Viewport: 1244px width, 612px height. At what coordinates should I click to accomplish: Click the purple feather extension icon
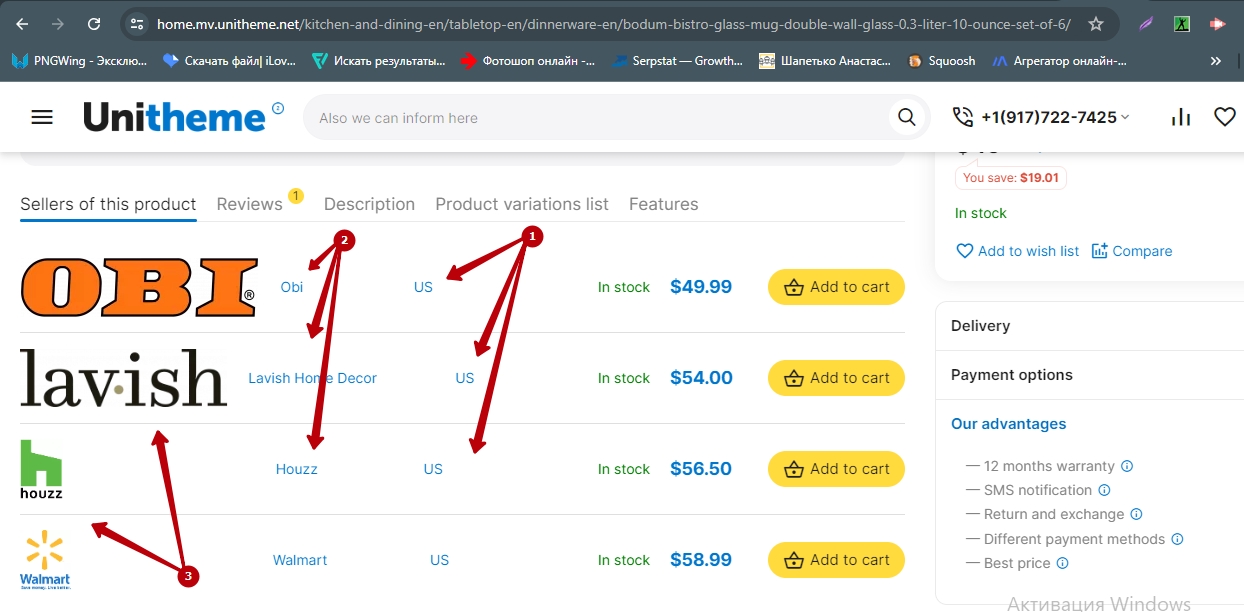point(1146,23)
